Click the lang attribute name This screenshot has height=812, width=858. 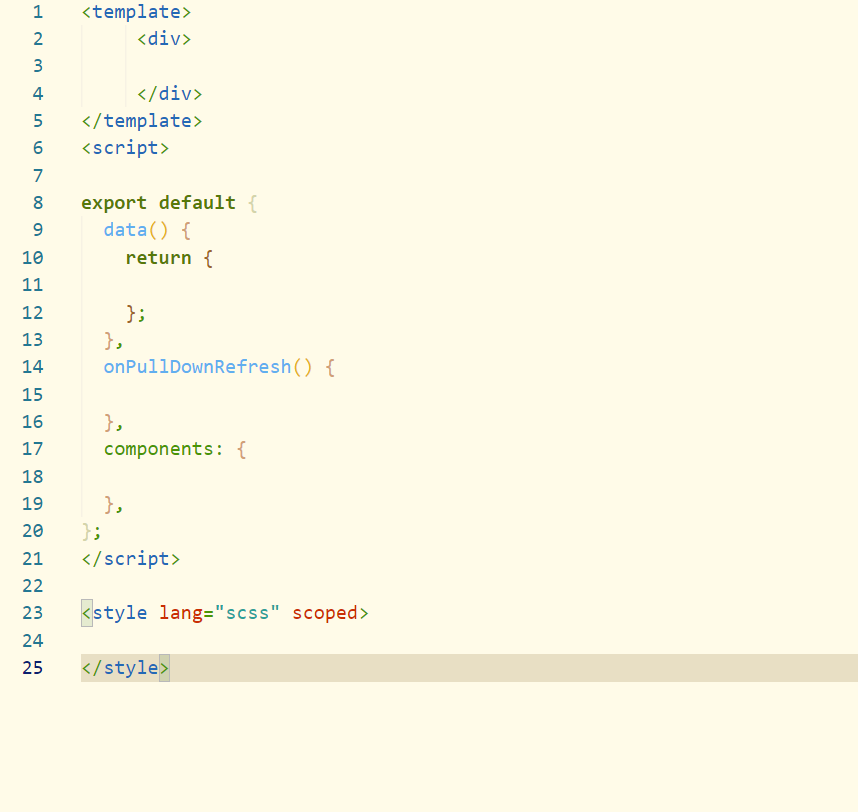point(181,613)
